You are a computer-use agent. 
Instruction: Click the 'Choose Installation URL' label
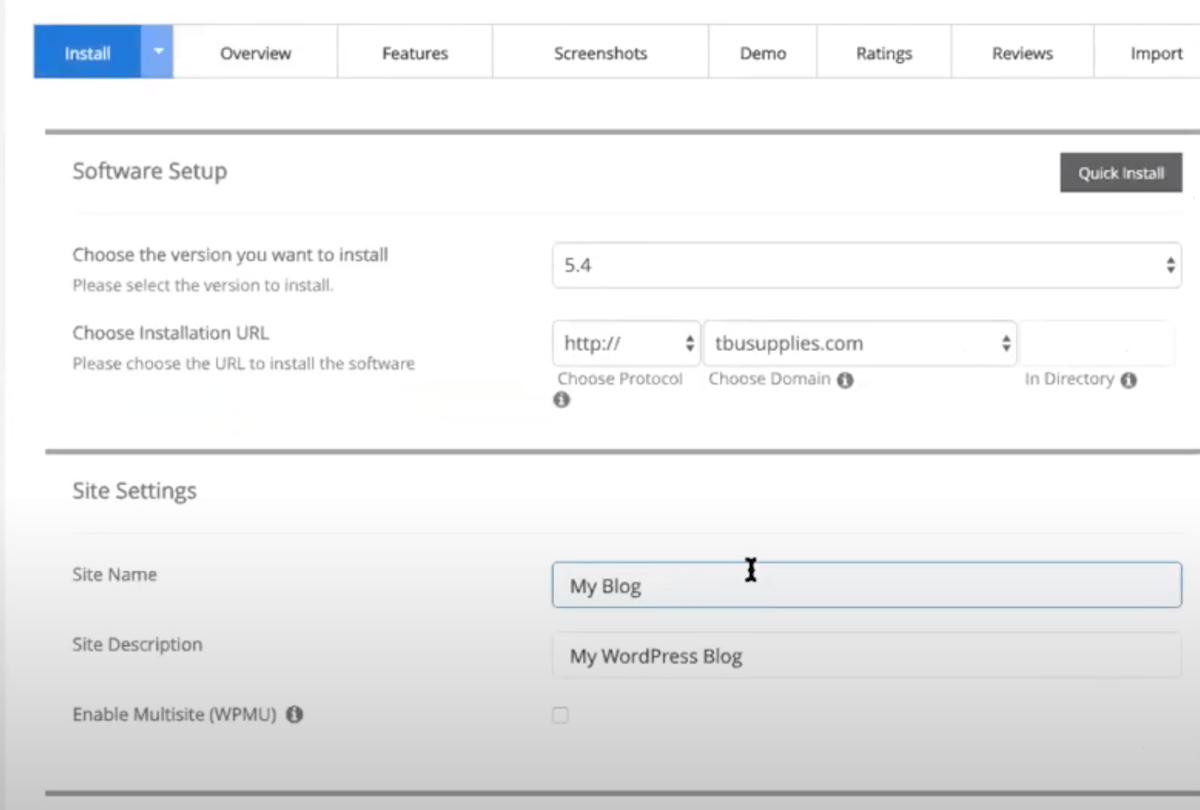tap(171, 333)
